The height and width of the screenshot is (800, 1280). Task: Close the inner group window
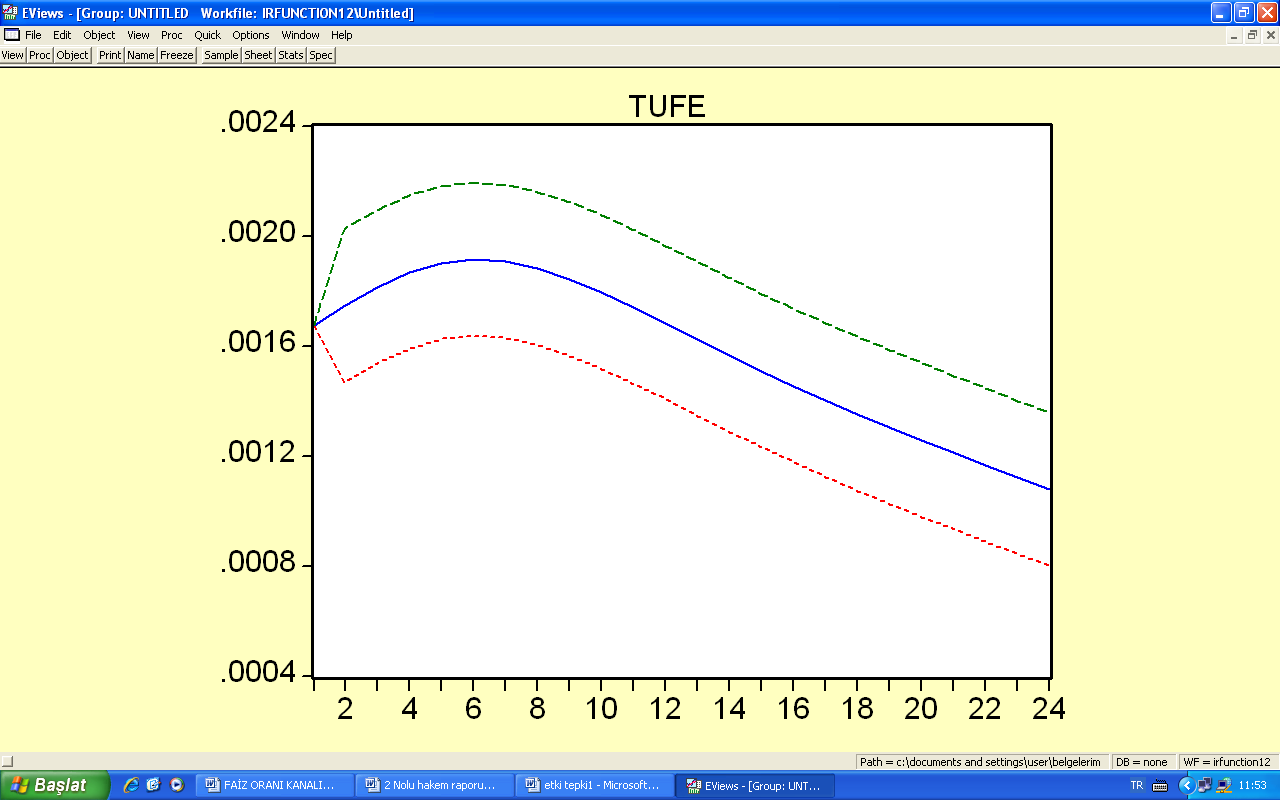coord(1269,35)
